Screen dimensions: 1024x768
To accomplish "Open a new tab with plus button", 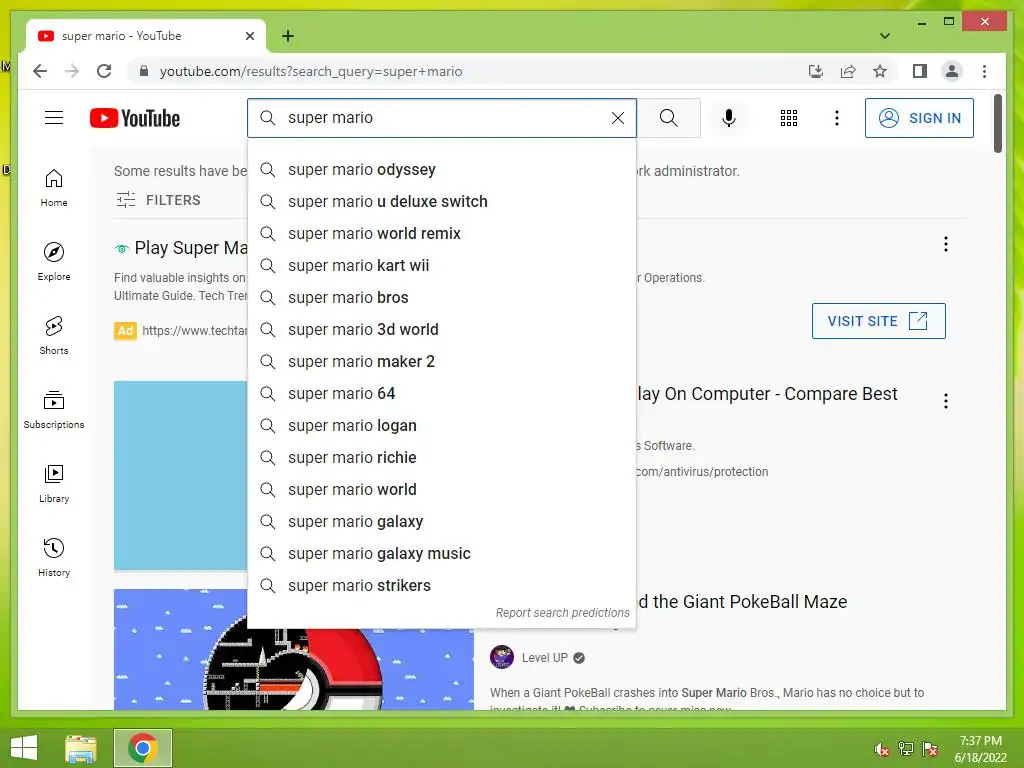I will pos(288,36).
